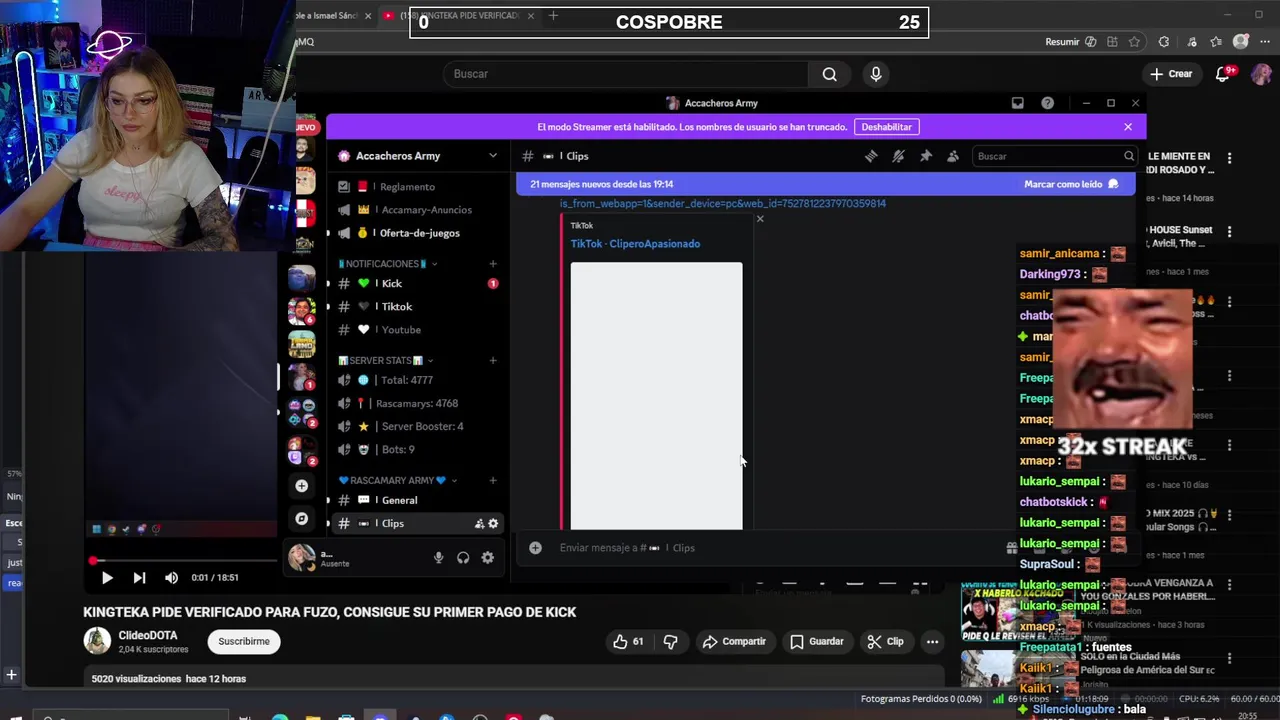
Task: Open settings gear on Clips channel row
Action: pos(493,523)
